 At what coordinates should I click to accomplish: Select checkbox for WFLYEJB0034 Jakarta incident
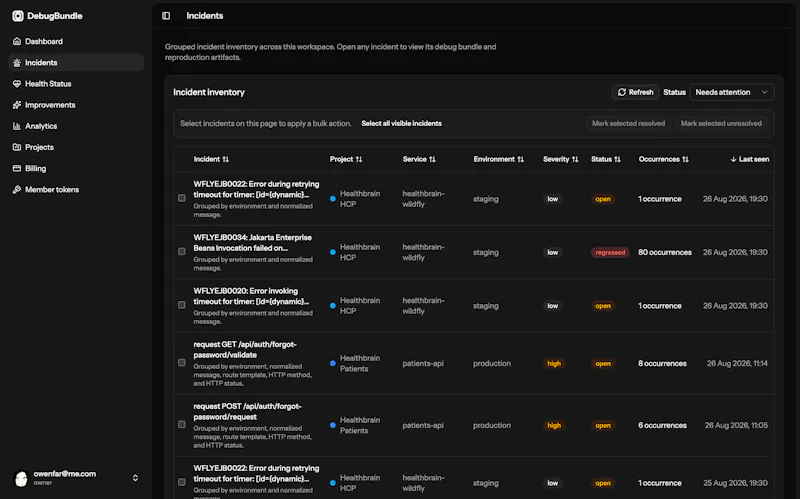point(182,252)
